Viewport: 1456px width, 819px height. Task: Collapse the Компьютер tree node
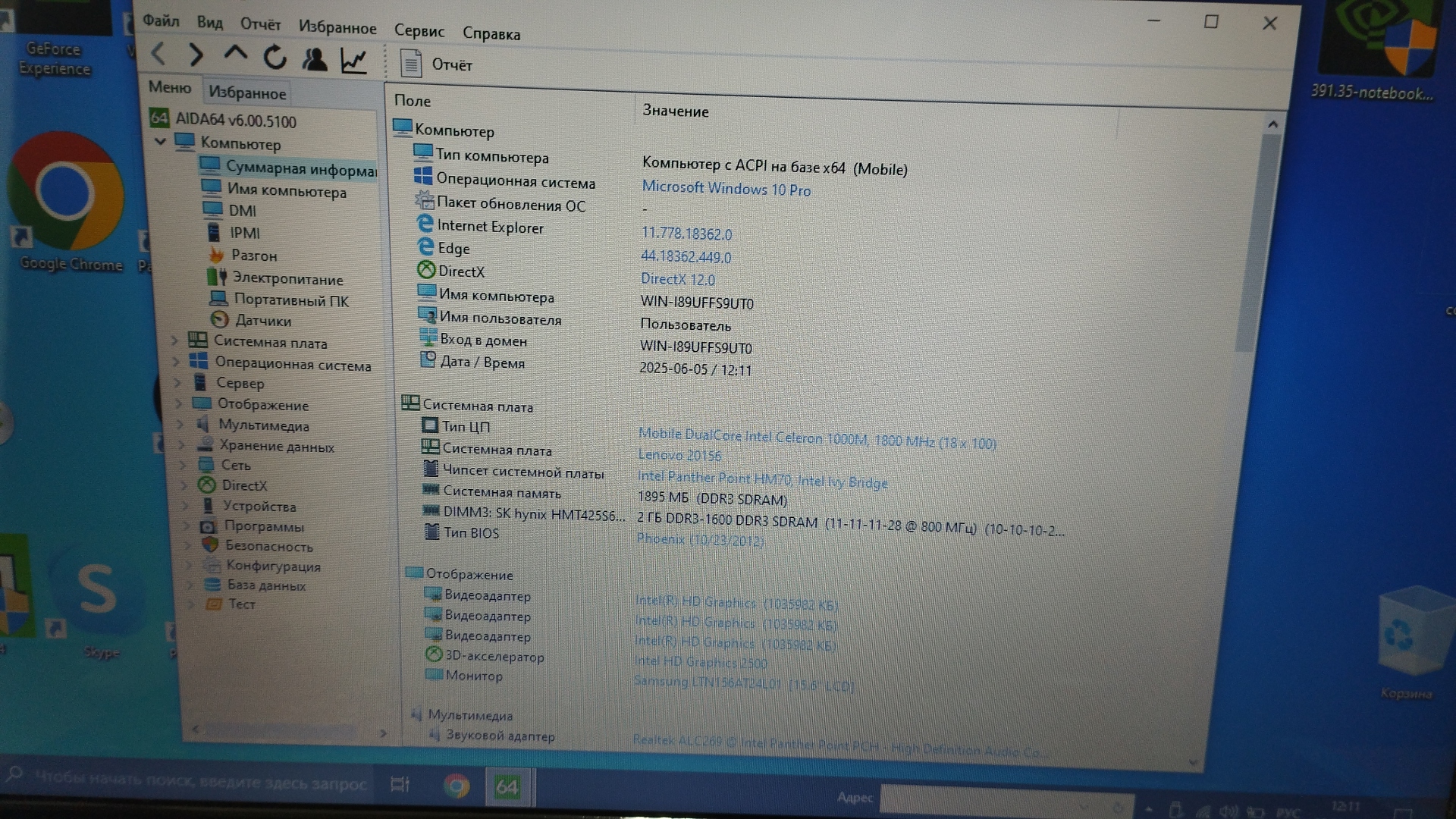(x=160, y=141)
